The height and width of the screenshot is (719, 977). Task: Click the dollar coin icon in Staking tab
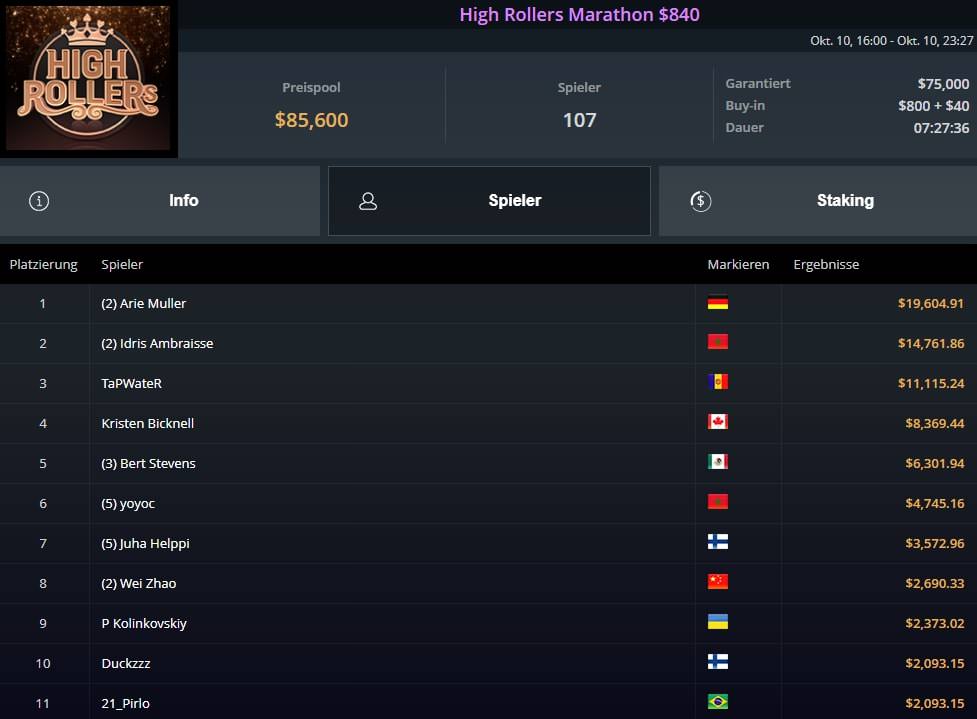pyautogui.click(x=701, y=201)
